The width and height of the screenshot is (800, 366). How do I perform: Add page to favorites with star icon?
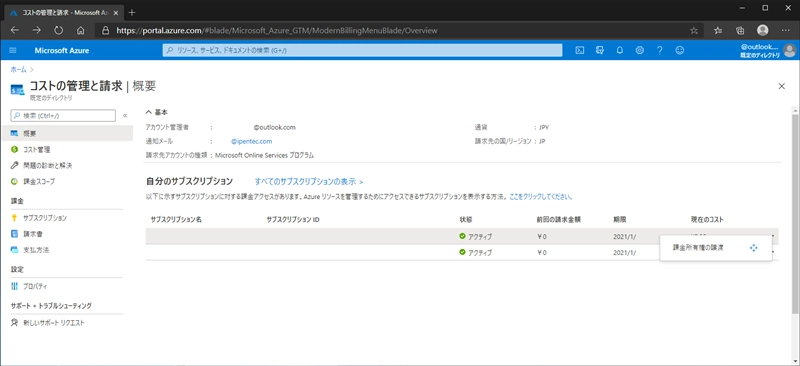point(693,31)
